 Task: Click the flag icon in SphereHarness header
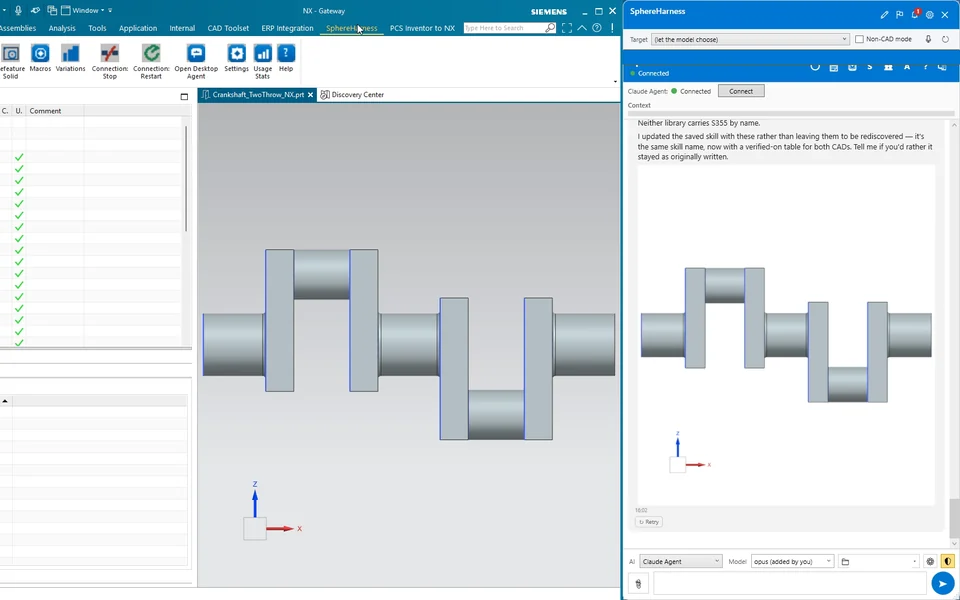pyautogui.click(x=899, y=15)
